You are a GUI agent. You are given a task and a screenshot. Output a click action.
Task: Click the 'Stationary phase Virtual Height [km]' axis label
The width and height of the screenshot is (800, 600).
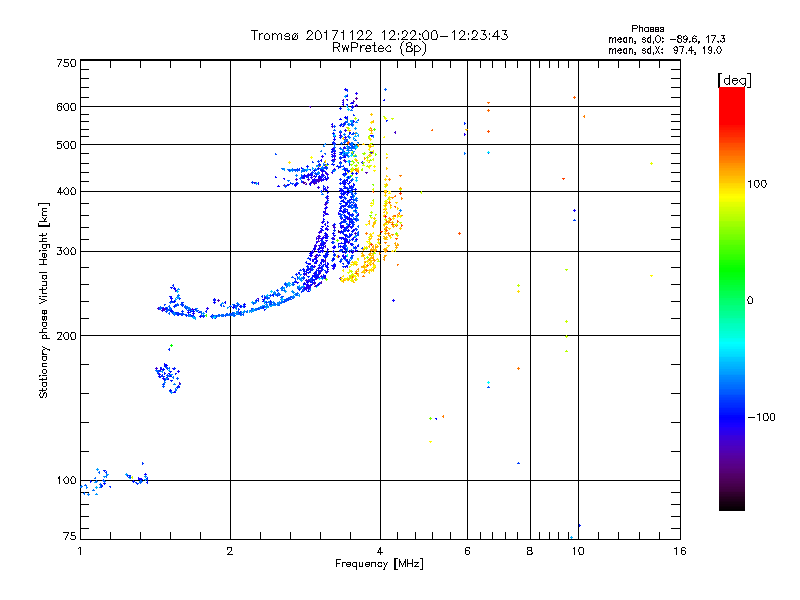point(44,301)
